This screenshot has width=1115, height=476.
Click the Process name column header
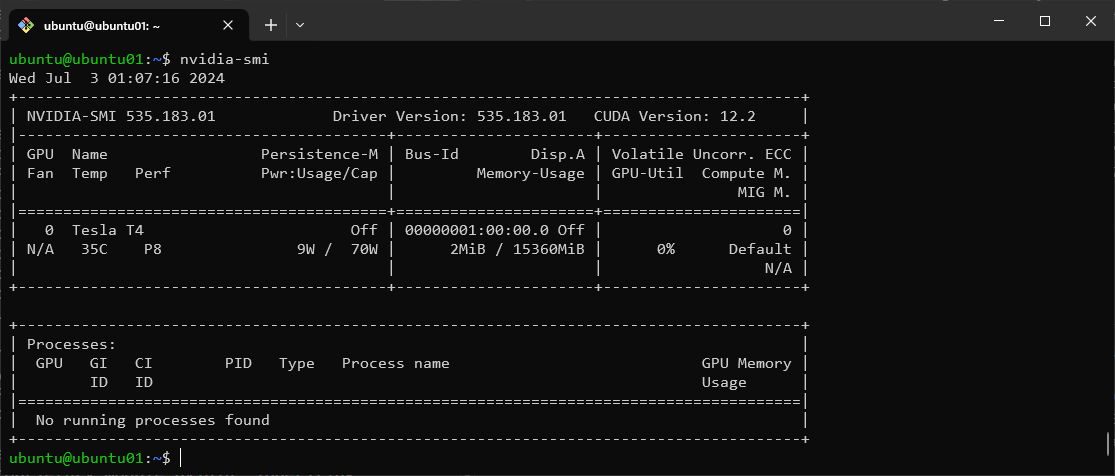point(395,363)
